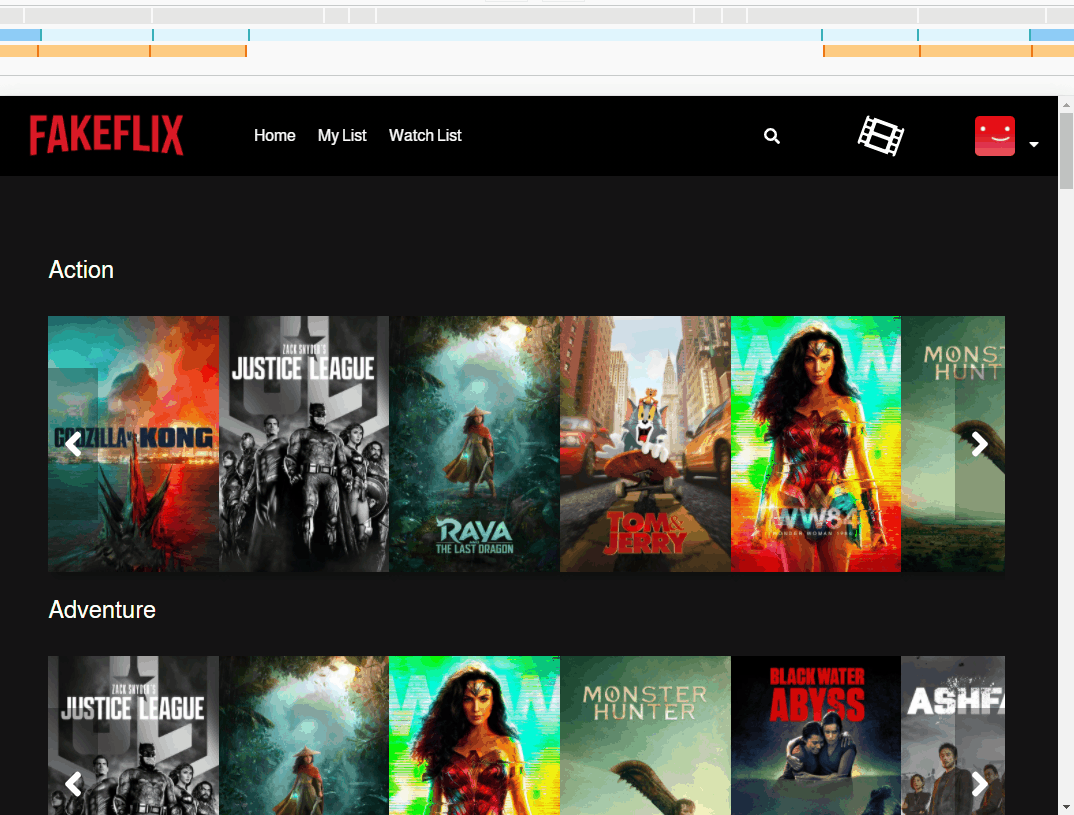Slide Adventure row to previous movies

coord(73,784)
